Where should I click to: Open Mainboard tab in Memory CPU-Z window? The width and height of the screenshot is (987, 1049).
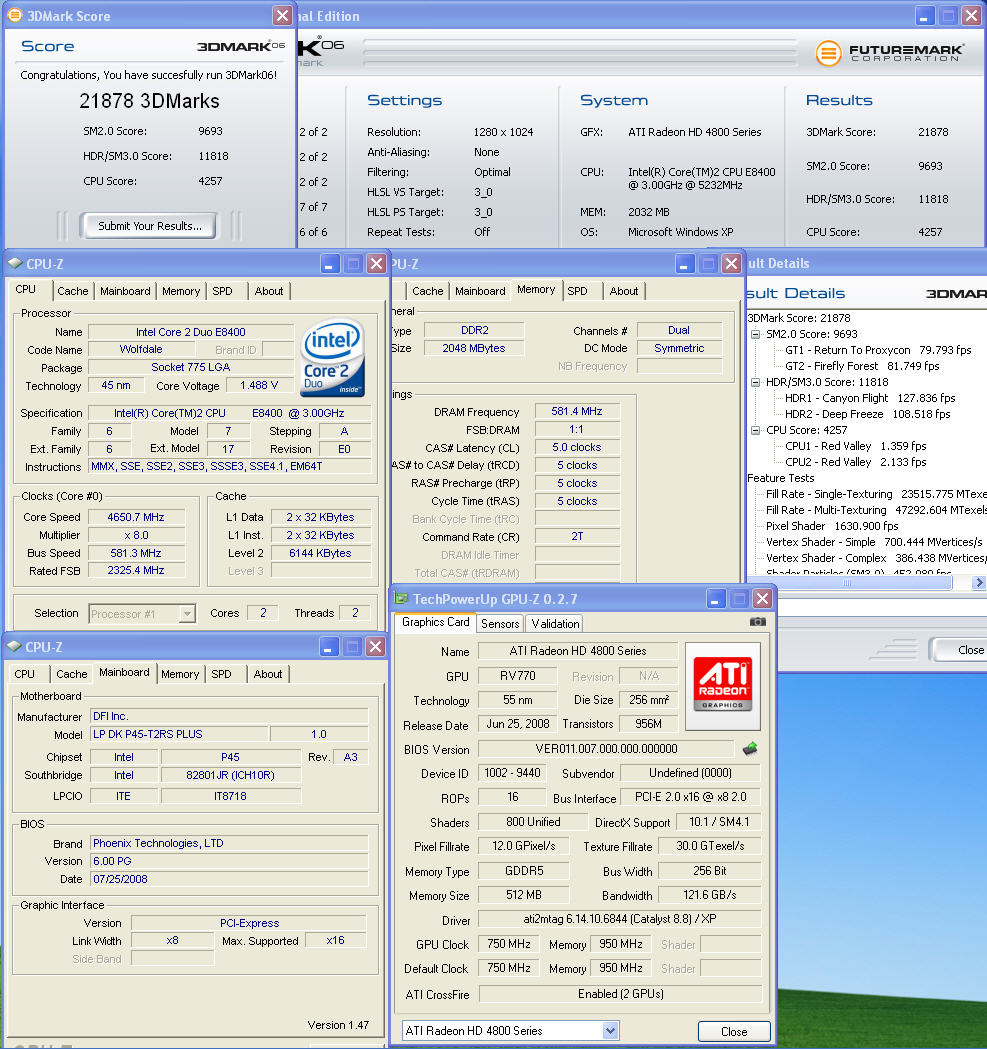coord(480,291)
